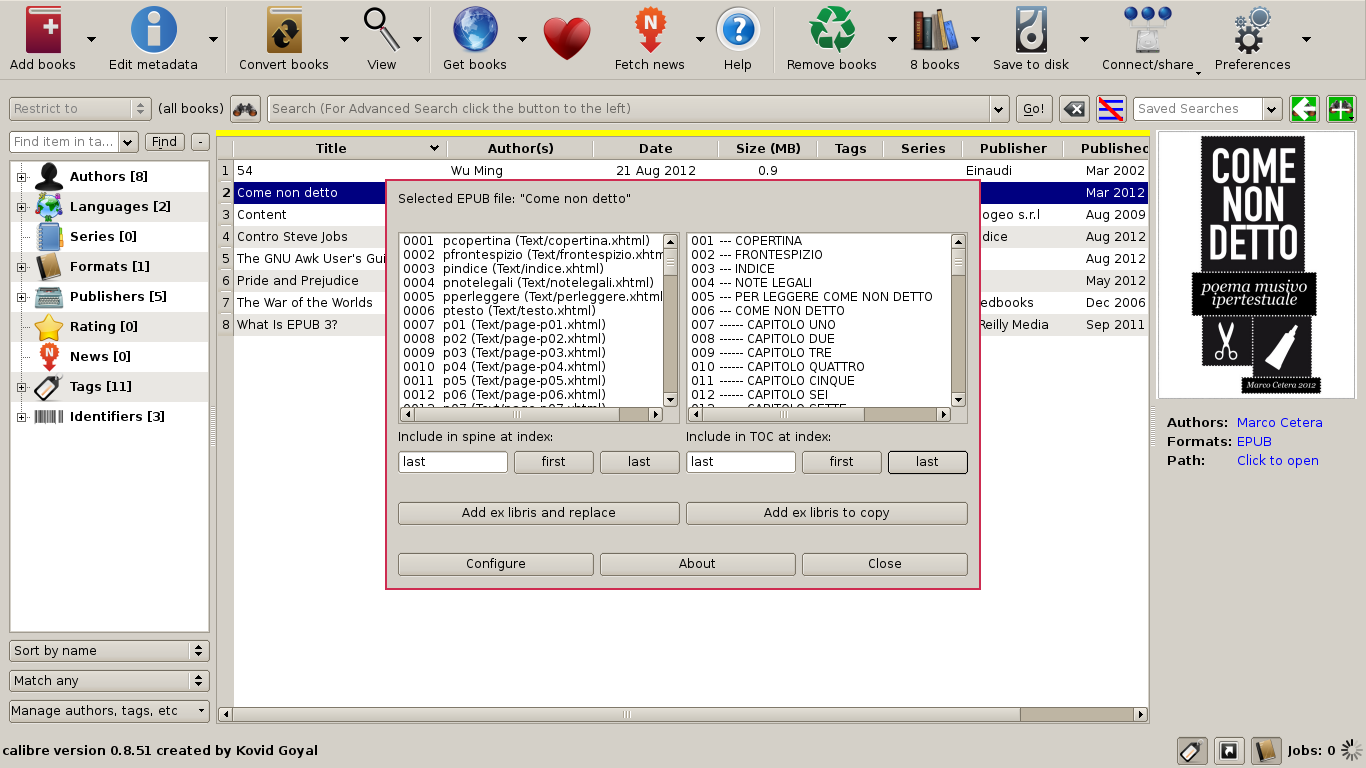Open Connect/share
Image resolution: width=1366 pixels, height=768 pixels.
(x=1147, y=30)
